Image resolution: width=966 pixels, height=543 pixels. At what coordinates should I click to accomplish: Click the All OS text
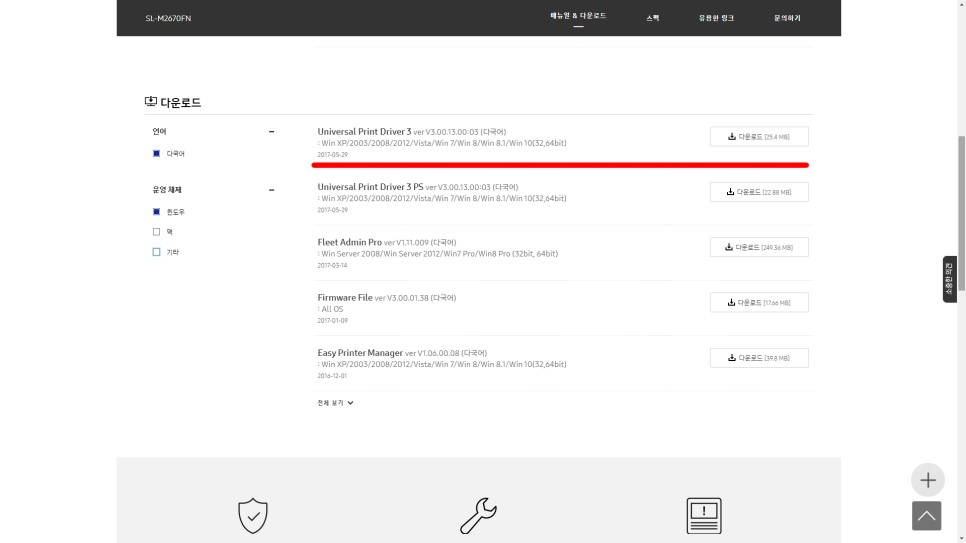coord(333,309)
